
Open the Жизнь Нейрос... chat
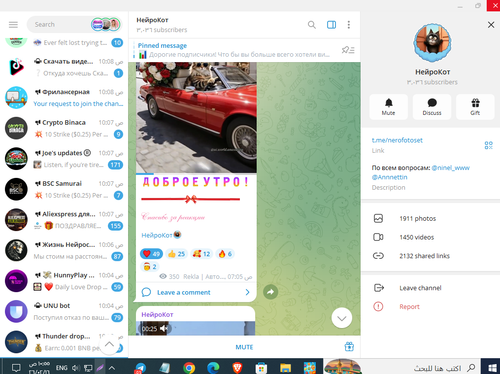64,250
